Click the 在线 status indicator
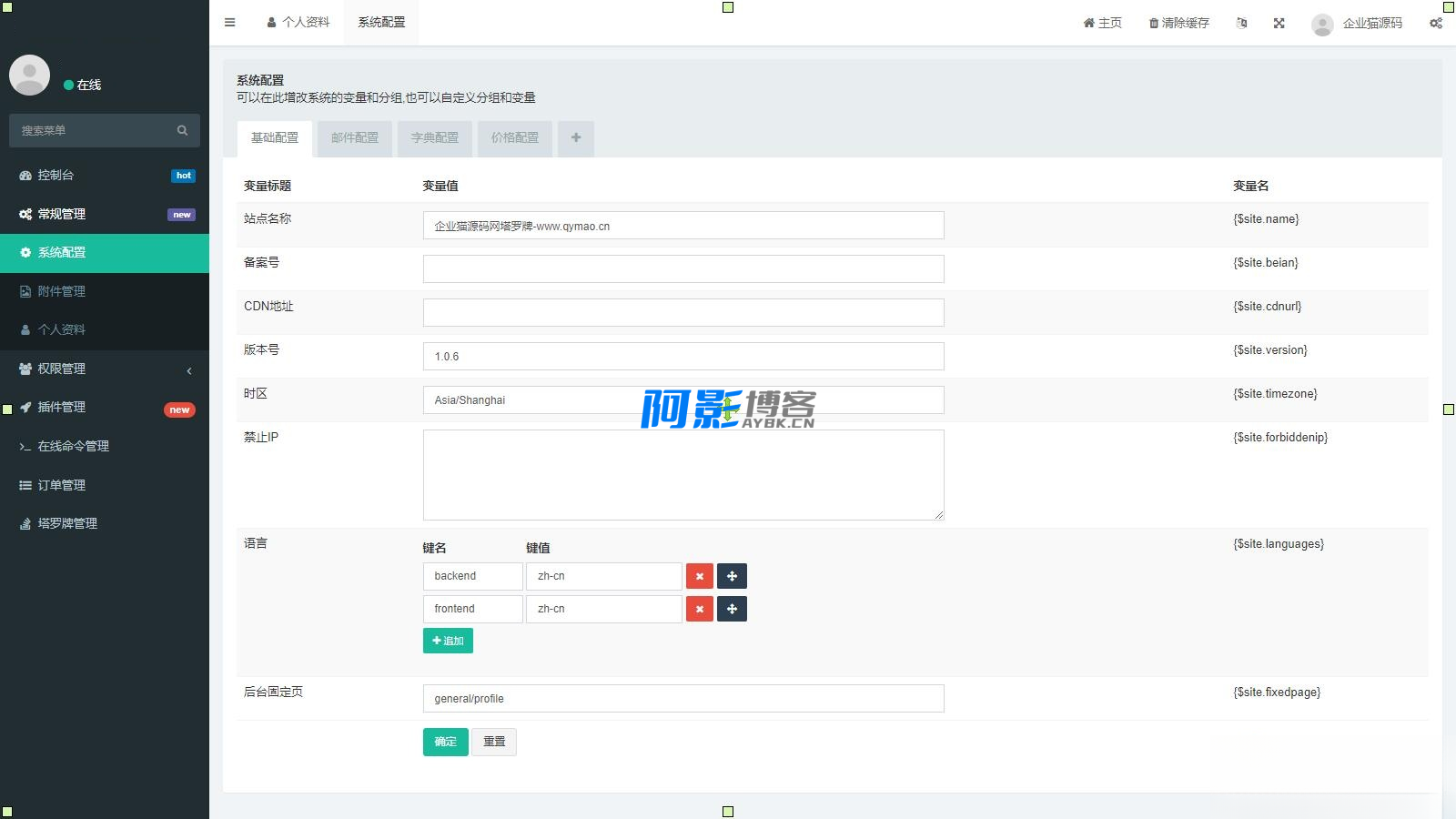Screen dimensions: 1456x819 pyautogui.click(x=82, y=85)
